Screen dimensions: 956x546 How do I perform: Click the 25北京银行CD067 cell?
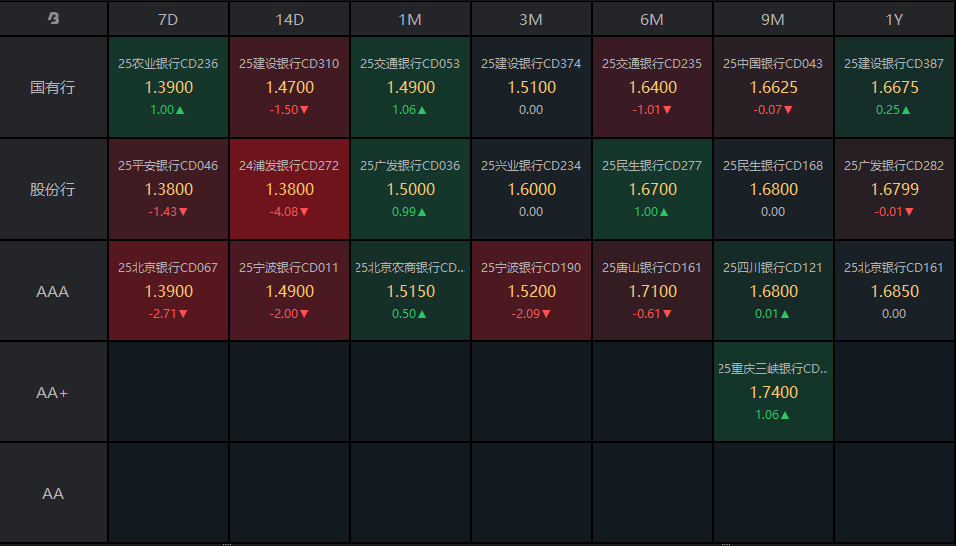click(x=168, y=291)
